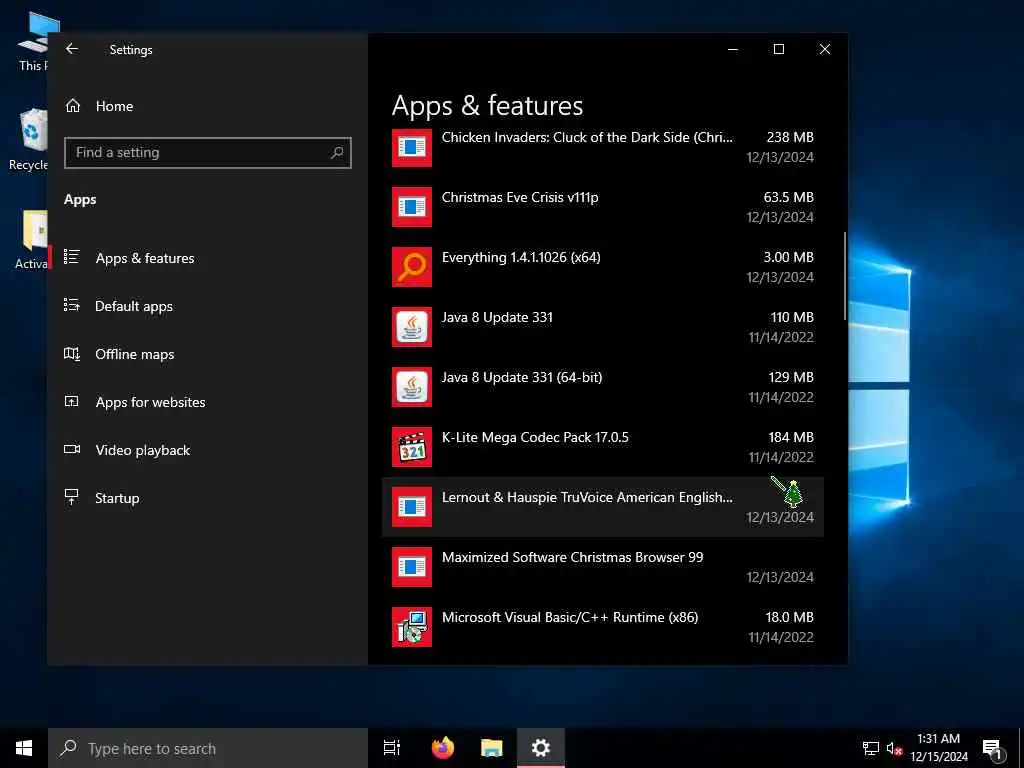The width and height of the screenshot is (1024, 768).
Task: Select K-Lite Mega Codec Pack 17.0.5
Action: point(602,447)
